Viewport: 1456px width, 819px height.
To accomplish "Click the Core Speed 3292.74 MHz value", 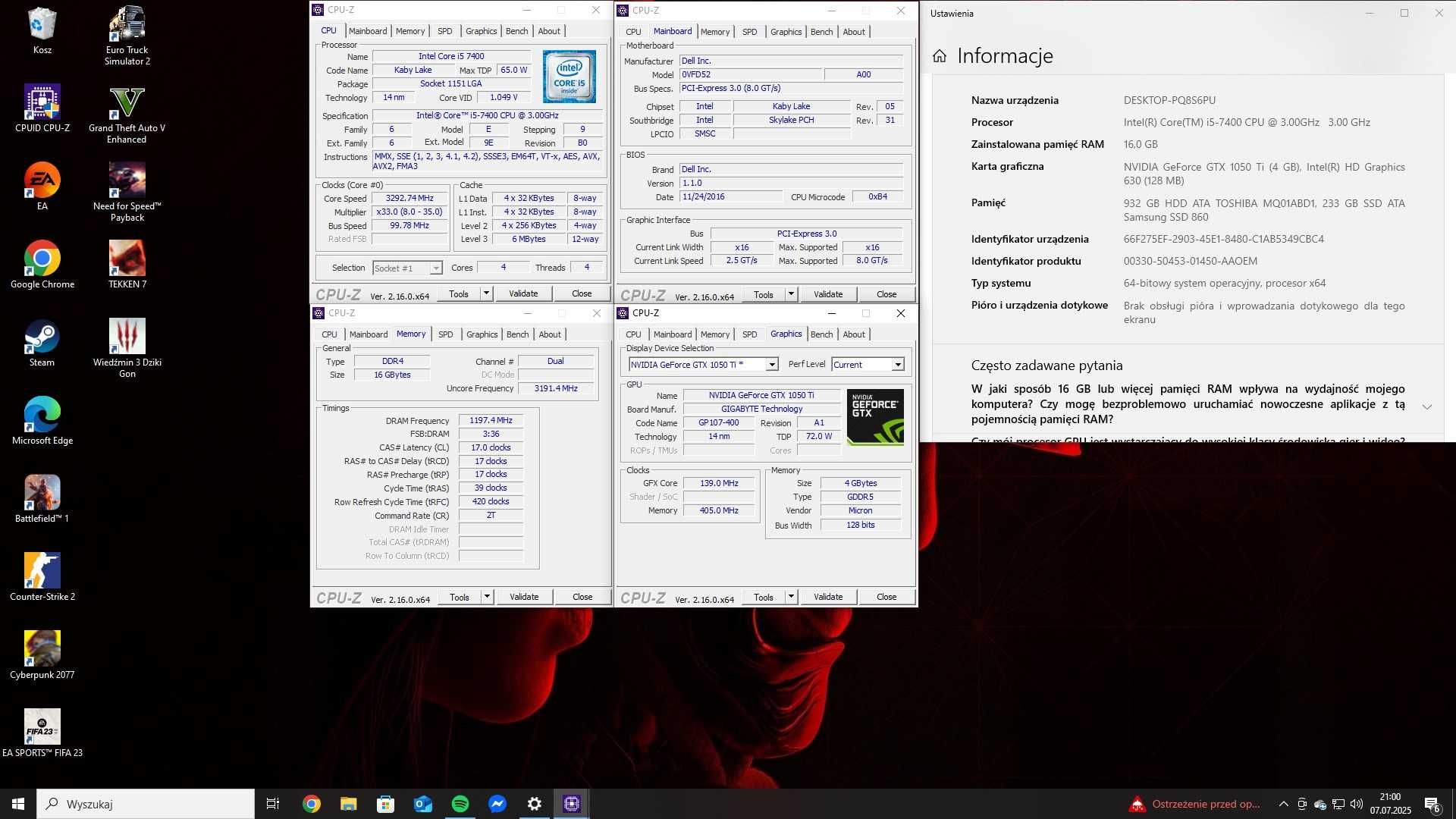I will click(x=409, y=199).
